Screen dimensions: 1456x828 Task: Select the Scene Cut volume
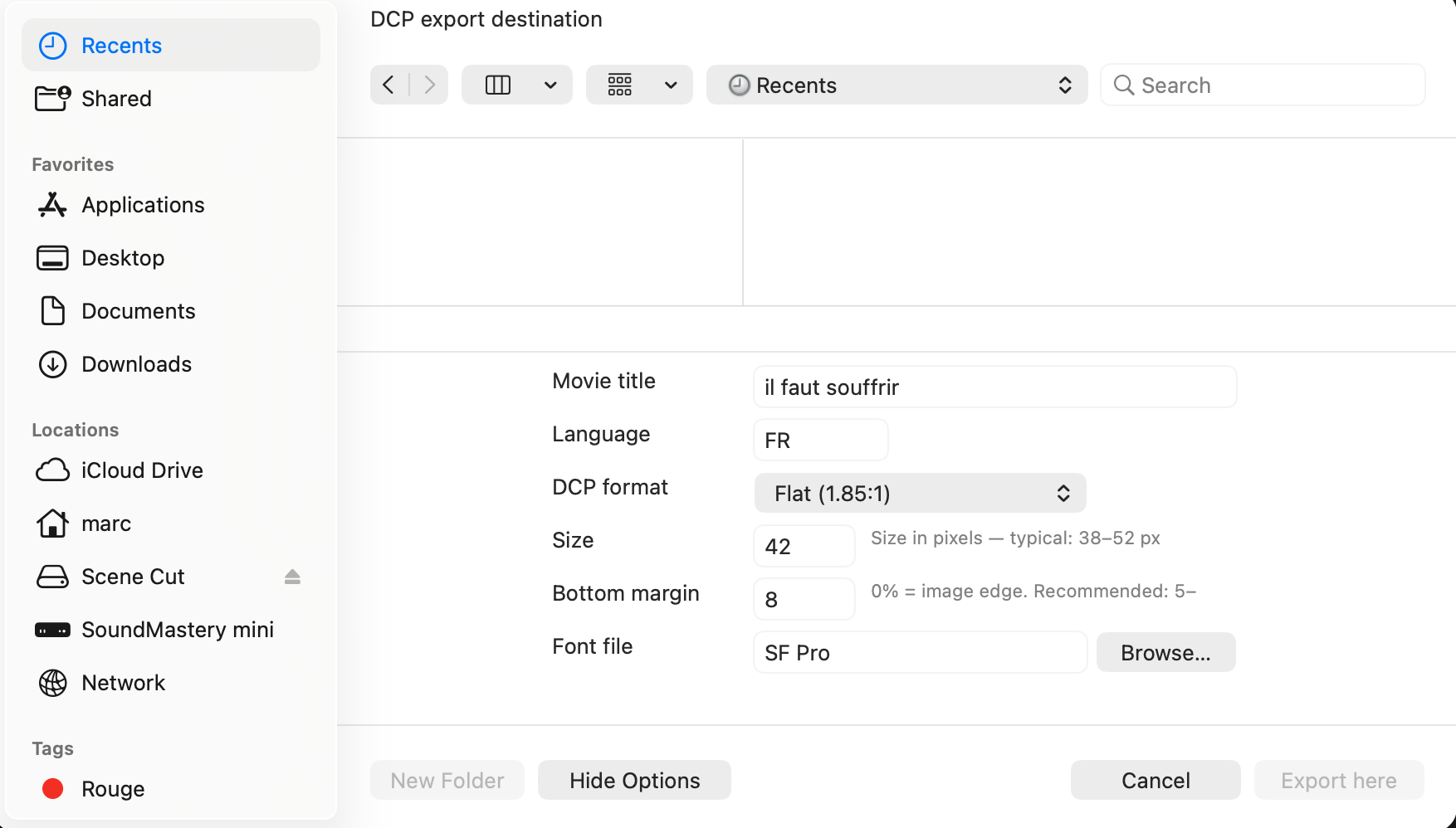pos(132,576)
